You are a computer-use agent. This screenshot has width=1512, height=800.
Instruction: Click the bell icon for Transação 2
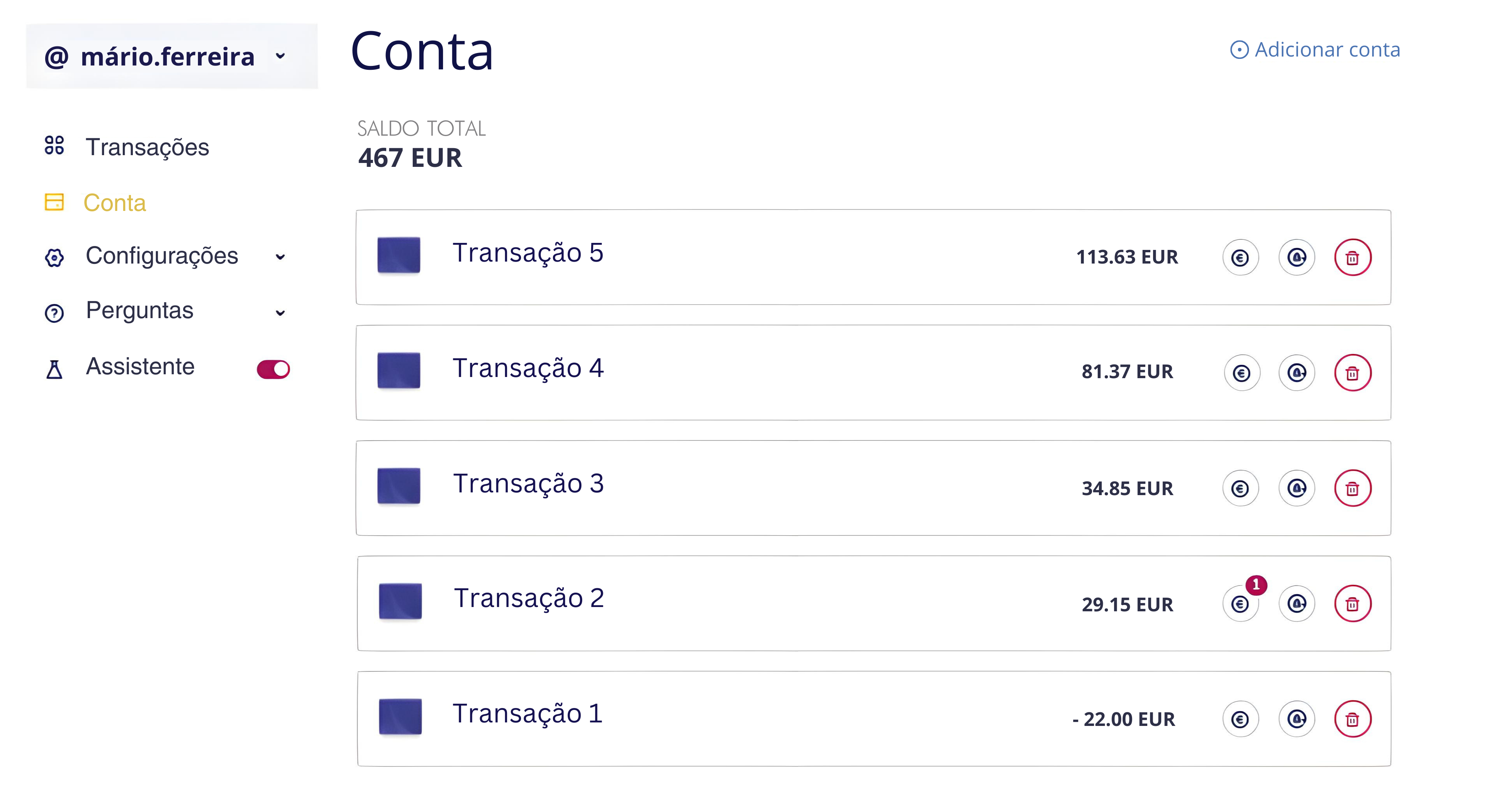pos(1296,603)
